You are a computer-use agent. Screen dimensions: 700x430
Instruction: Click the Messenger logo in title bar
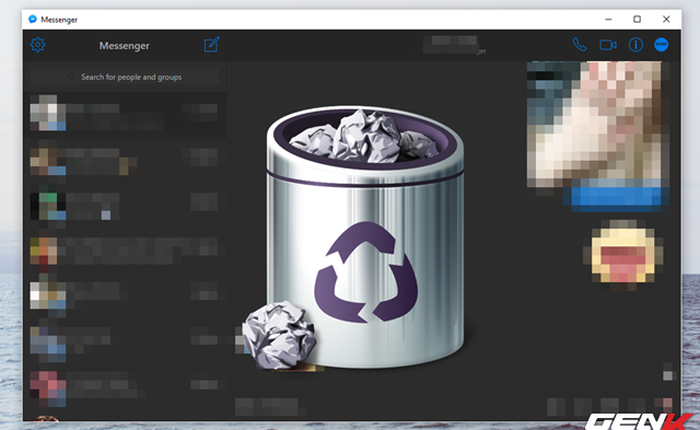point(33,19)
